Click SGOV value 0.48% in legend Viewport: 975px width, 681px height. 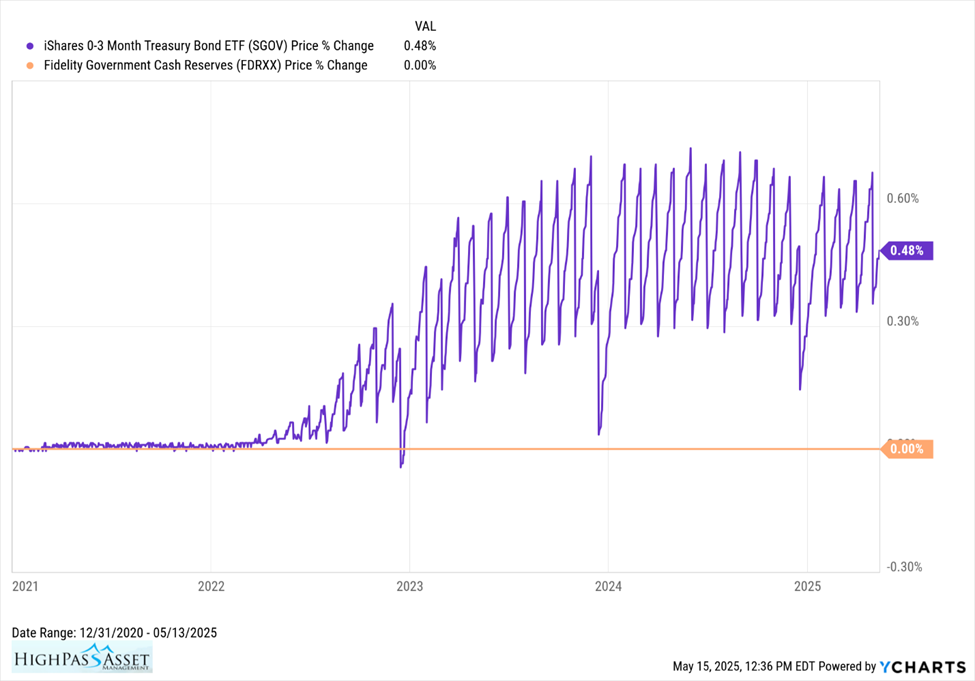coord(420,46)
